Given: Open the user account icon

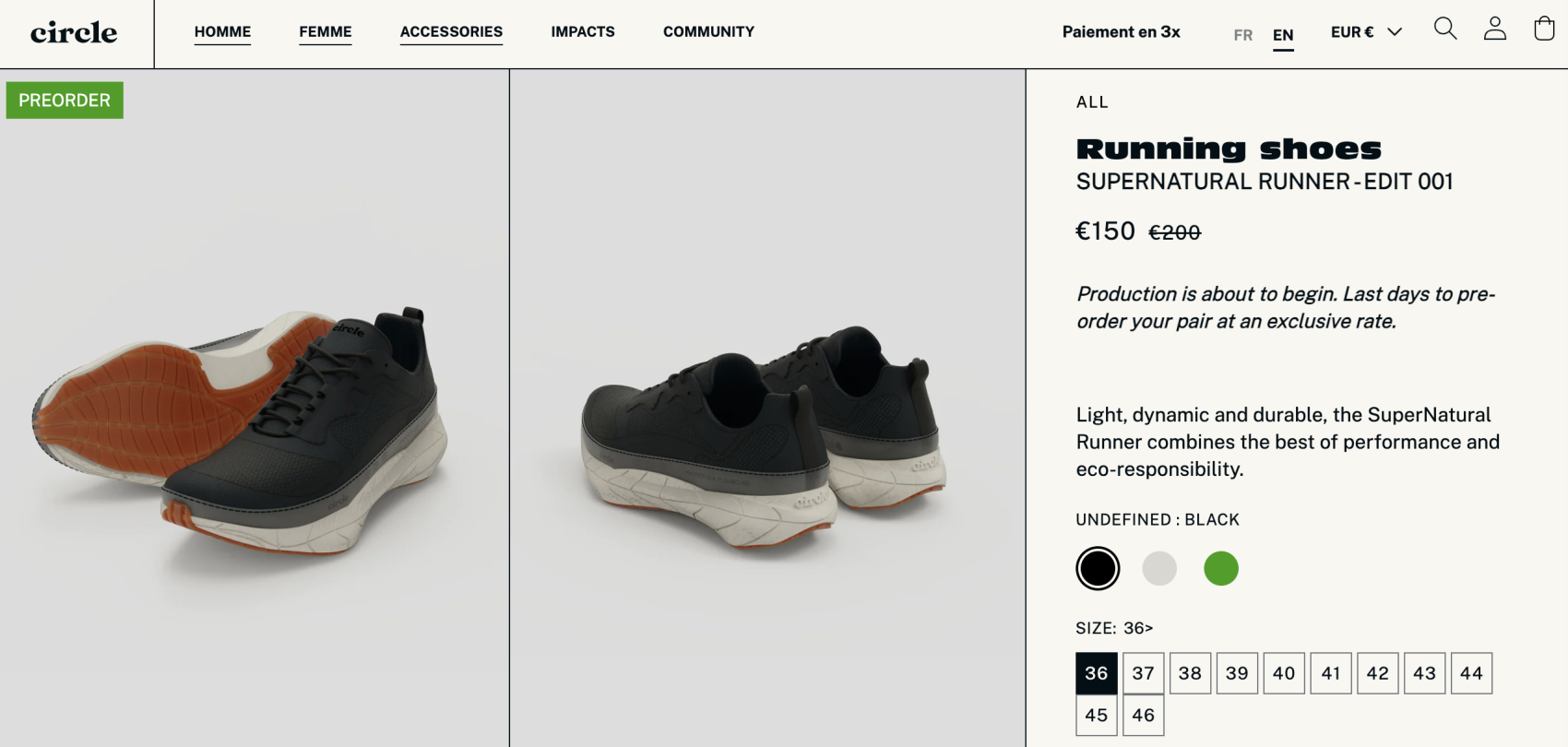Looking at the screenshot, I should pyautogui.click(x=1495, y=30).
